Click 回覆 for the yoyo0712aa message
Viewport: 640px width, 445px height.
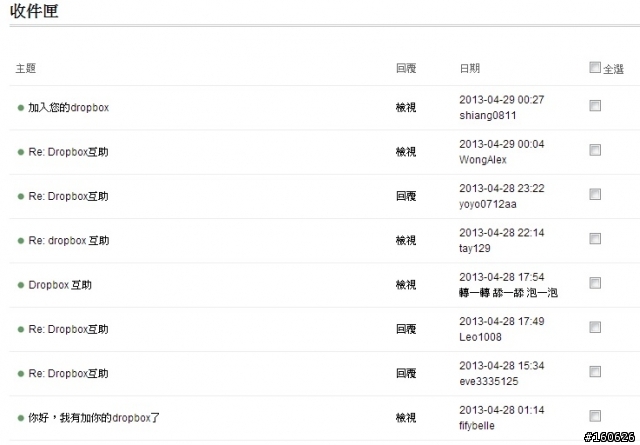(406, 196)
